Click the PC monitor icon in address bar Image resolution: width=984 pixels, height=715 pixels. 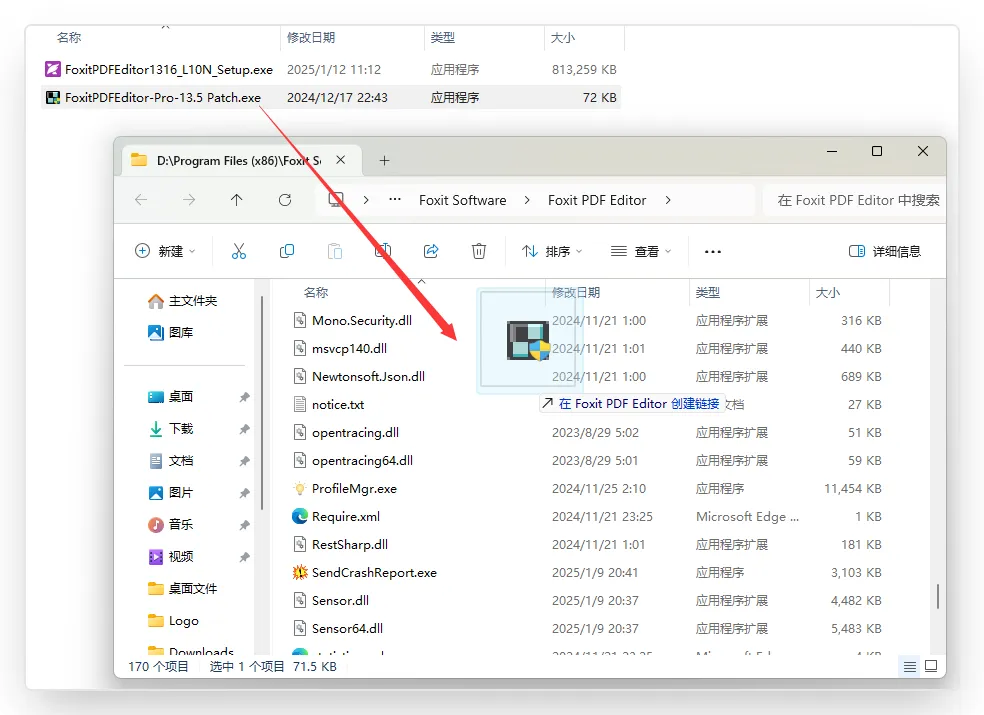click(336, 200)
